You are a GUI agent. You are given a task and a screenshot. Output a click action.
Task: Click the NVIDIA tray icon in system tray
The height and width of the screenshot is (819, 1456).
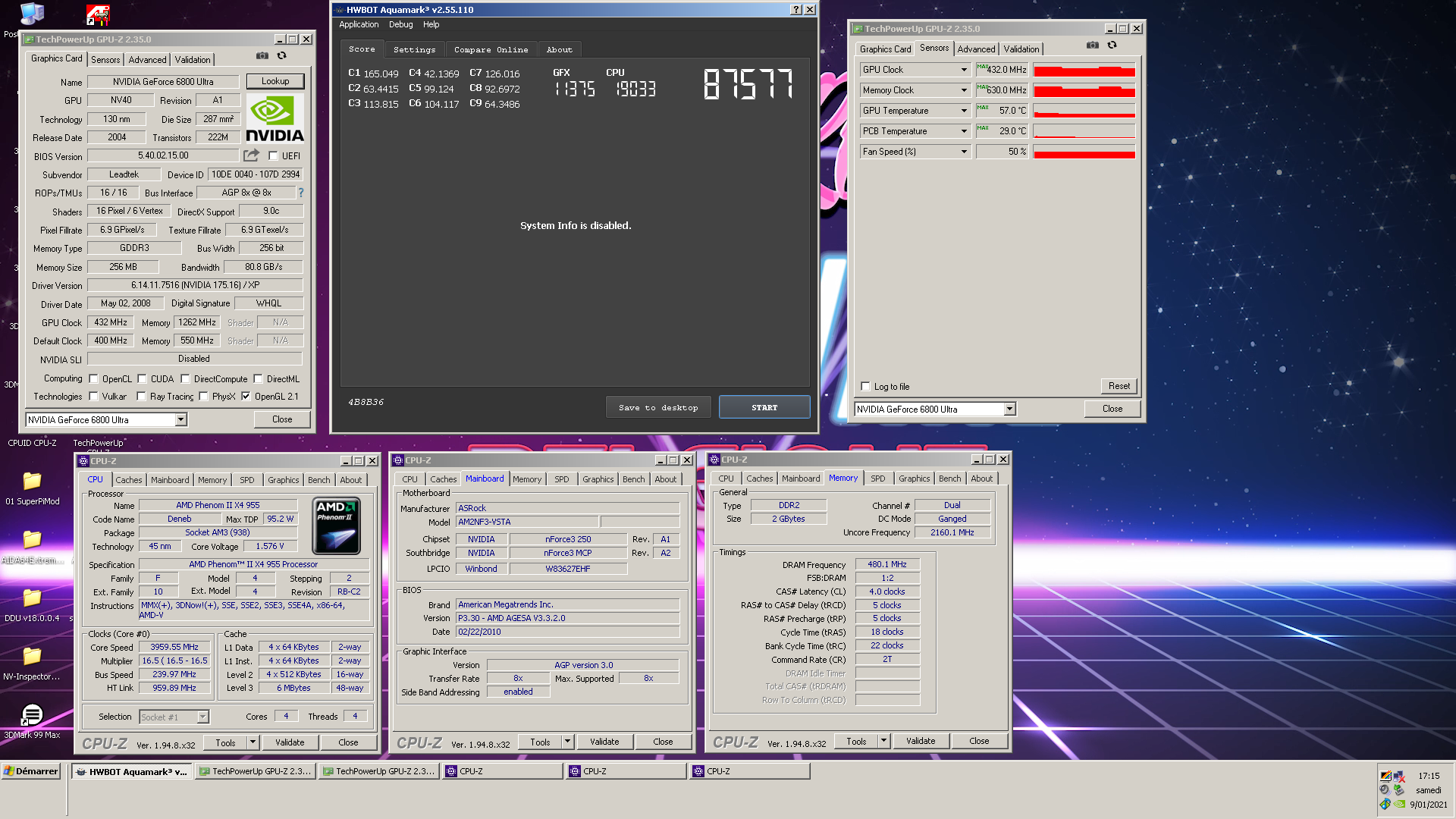point(1399,804)
